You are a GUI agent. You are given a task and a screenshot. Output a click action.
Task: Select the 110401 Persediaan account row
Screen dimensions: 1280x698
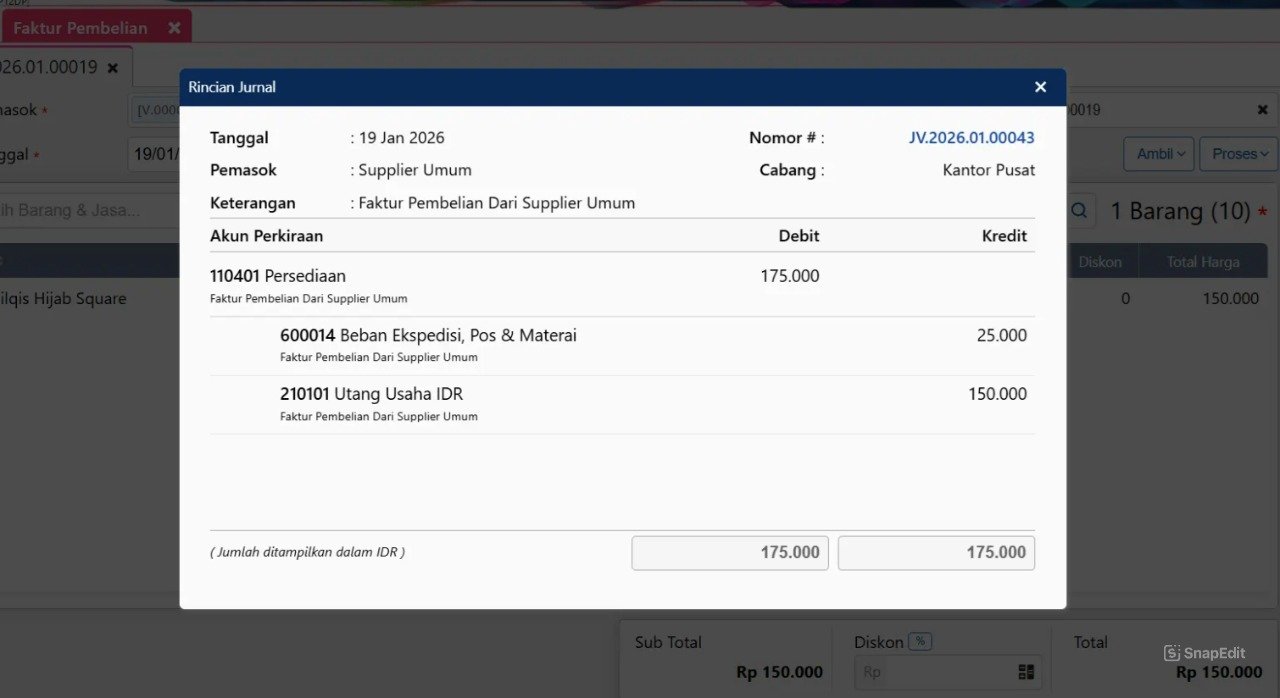(x=622, y=285)
